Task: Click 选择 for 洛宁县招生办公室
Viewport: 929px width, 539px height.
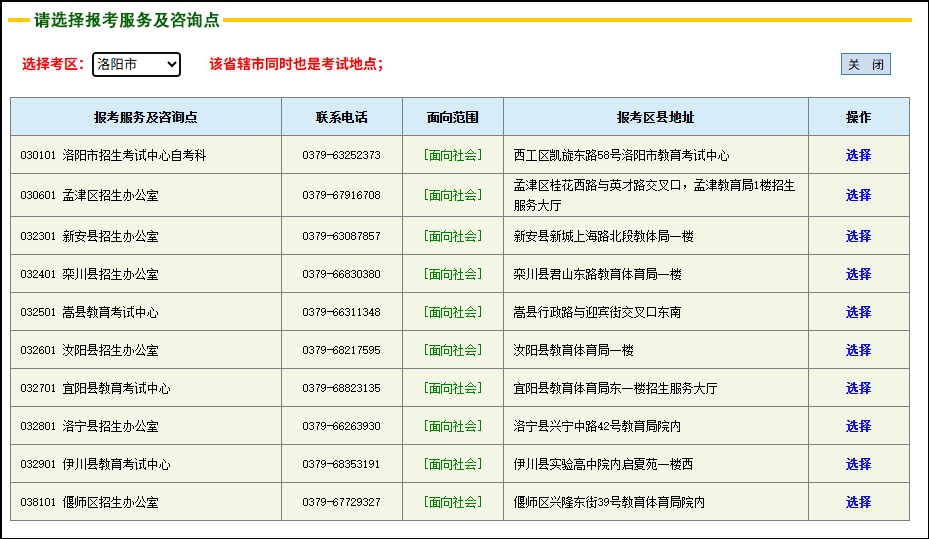Action: tap(858, 426)
